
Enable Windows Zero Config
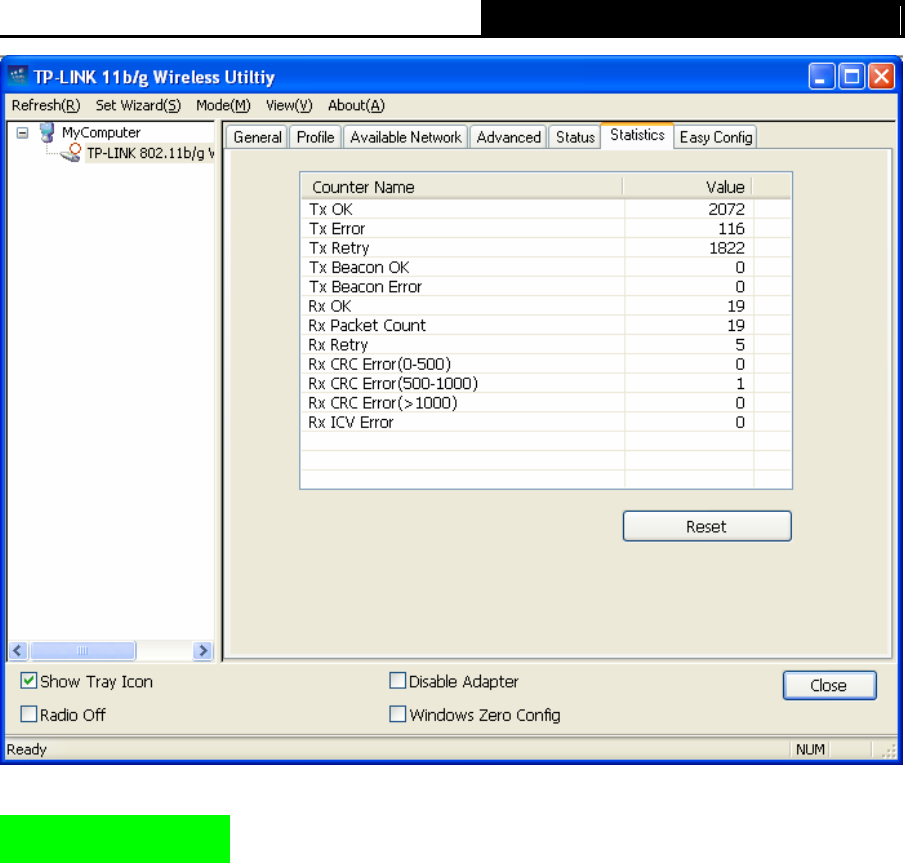click(x=398, y=715)
